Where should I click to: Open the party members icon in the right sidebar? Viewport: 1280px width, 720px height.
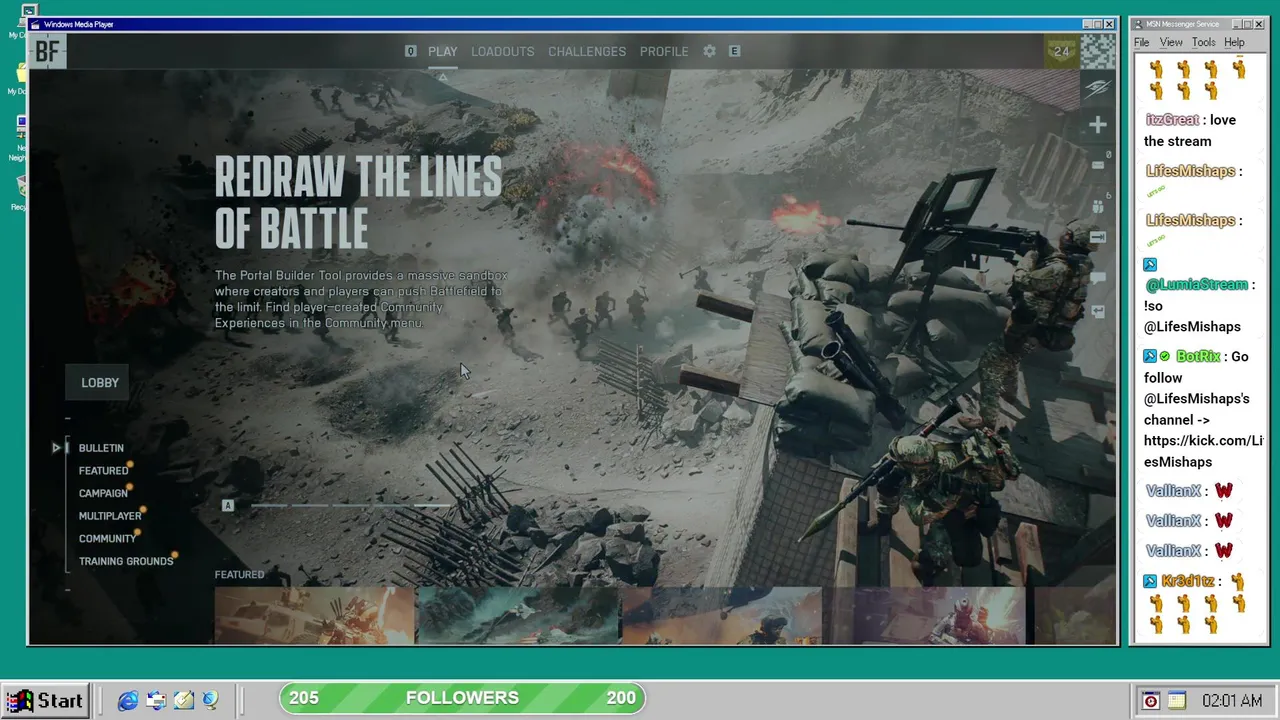[1097, 206]
